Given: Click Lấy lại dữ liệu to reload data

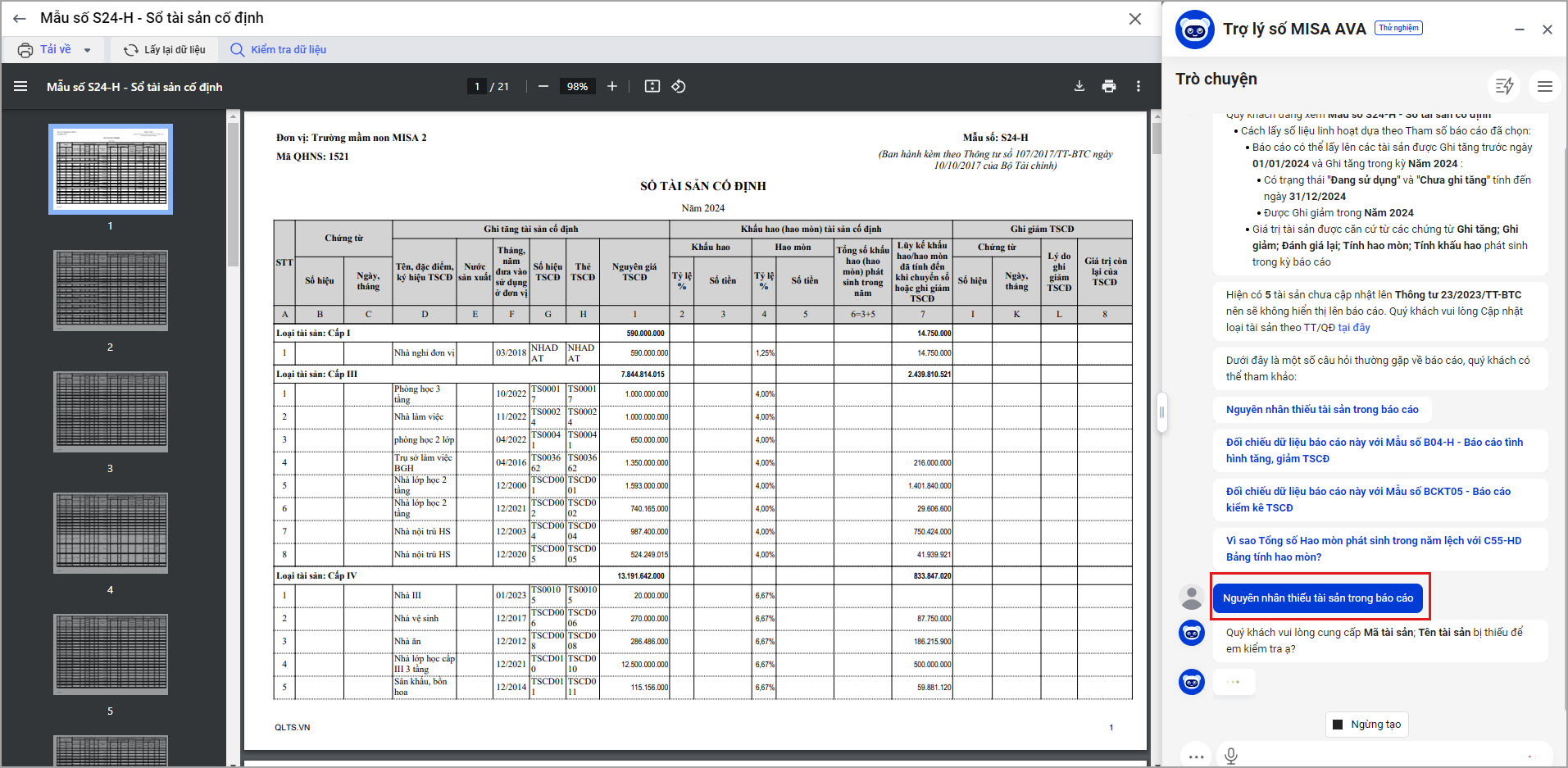Looking at the screenshot, I should [165, 50].
